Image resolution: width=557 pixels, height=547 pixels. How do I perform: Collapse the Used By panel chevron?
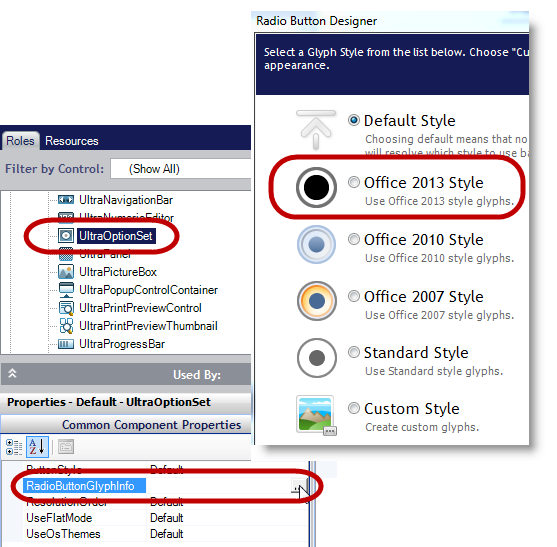12,373
